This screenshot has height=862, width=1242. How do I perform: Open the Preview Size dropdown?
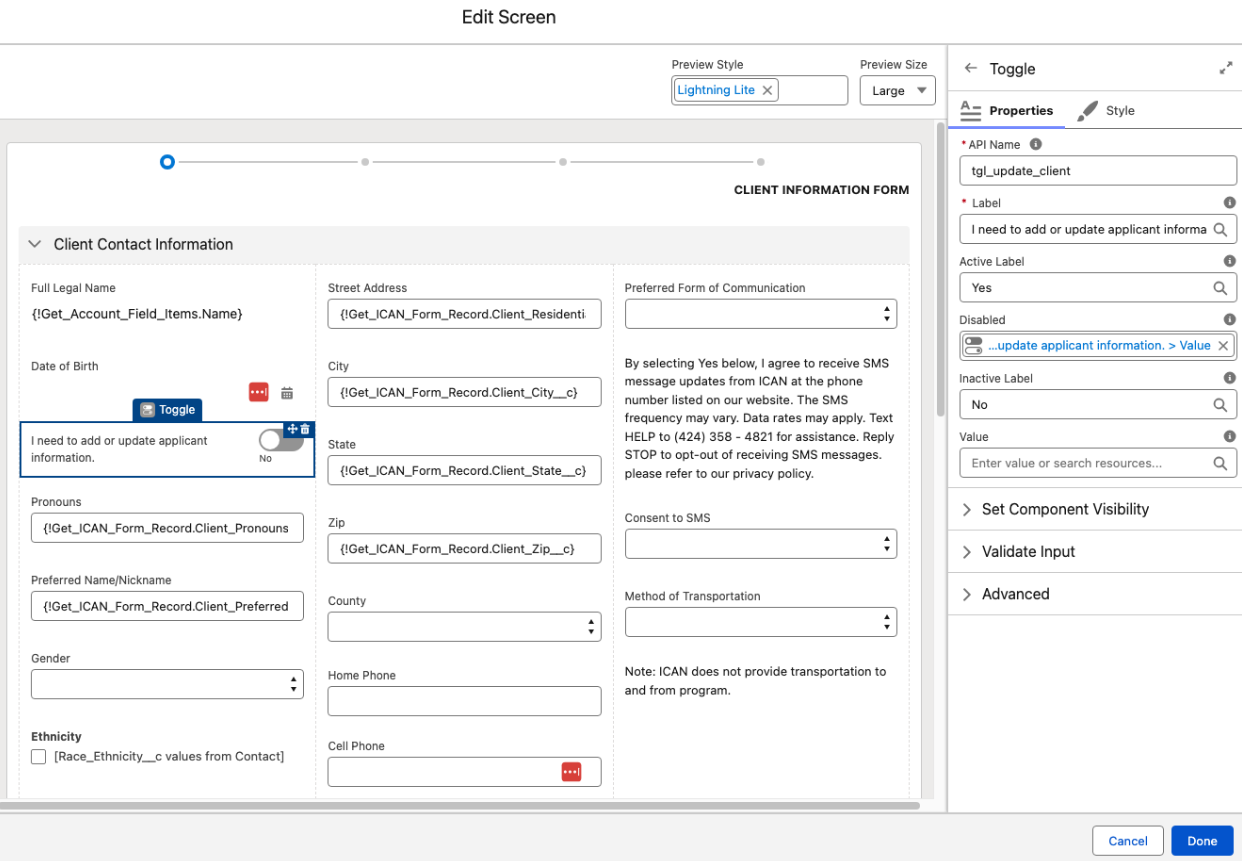(897, 90)
